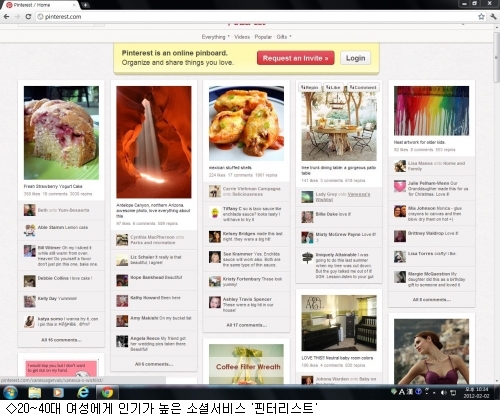Click Request an Invite button
500x420 pixels.
pyautogui.click(x=295, y=58)
